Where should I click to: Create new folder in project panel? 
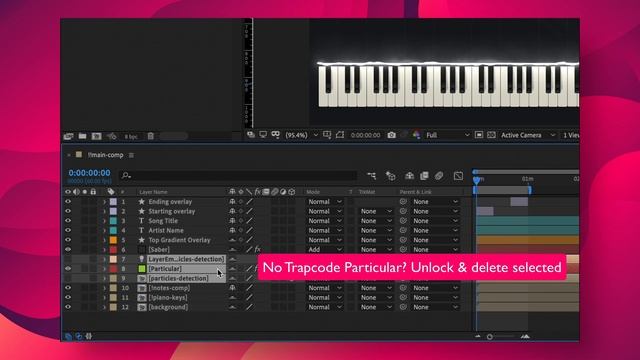82,136
